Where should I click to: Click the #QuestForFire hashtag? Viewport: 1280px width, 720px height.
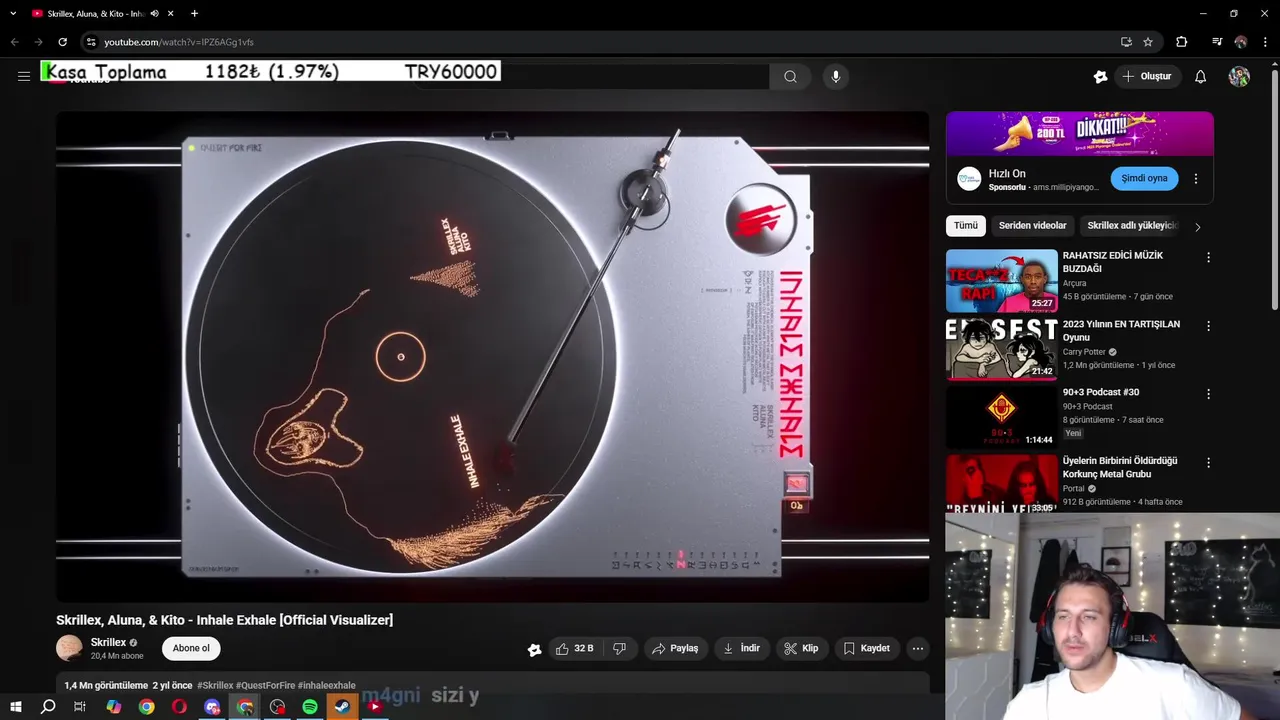click(x=265, y=685)
